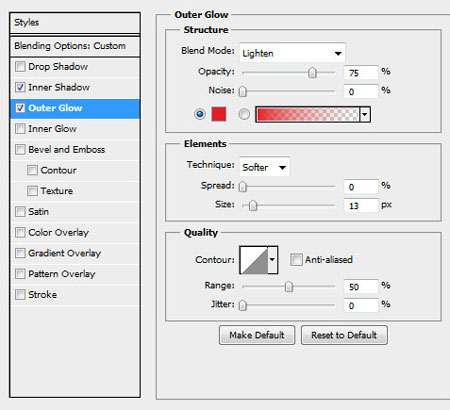This screenshot has height=410, width=450.
Task: Open the gradient picker dropdown arrow
Action: (365, 114)
